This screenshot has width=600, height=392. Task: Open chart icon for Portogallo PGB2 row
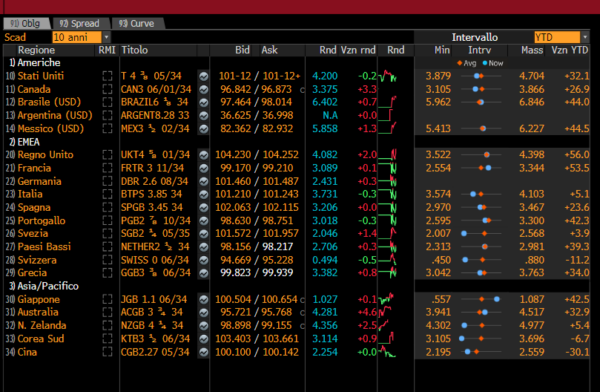(204, 221)
